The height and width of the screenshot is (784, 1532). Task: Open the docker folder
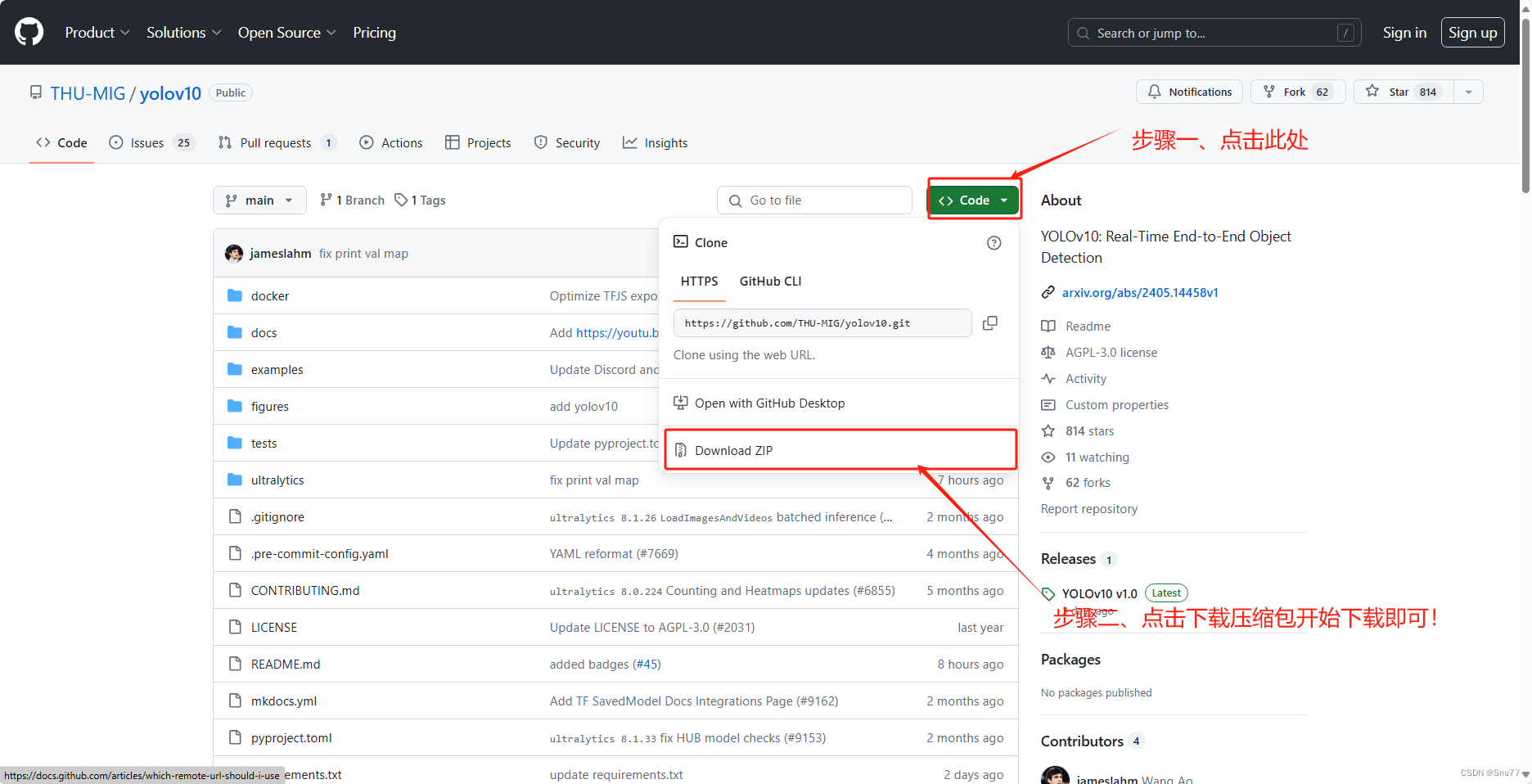[x=270, y=296]
